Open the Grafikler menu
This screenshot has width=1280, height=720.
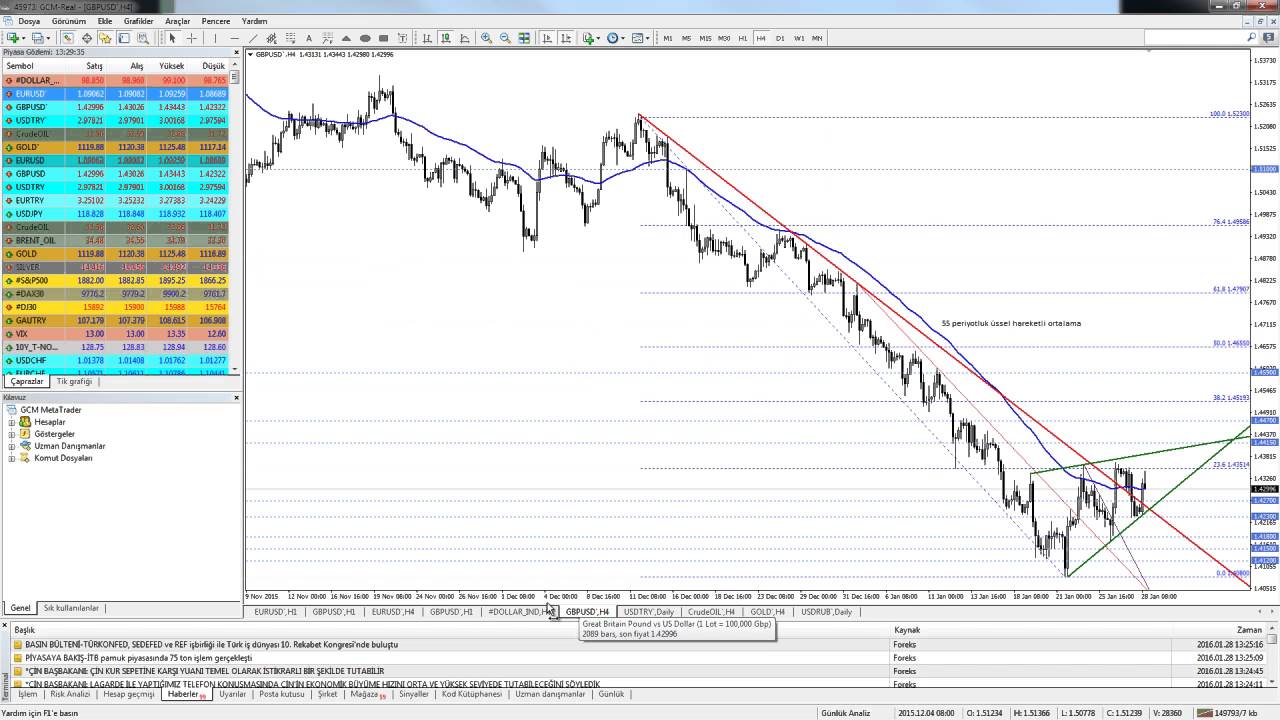[x=139, y=21]
